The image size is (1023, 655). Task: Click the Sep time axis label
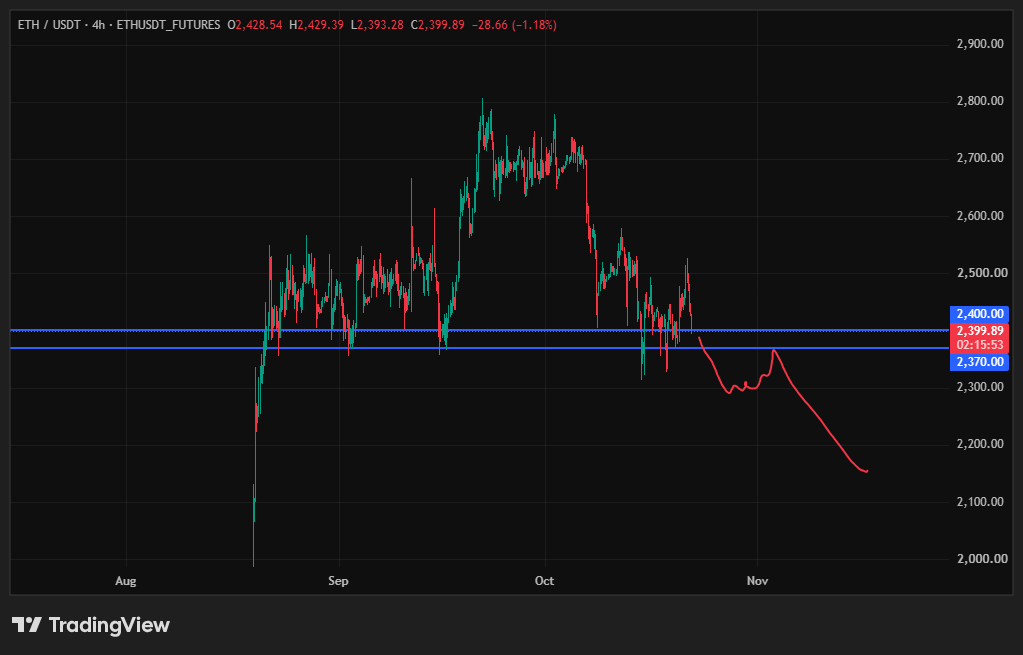click(339, 581)
